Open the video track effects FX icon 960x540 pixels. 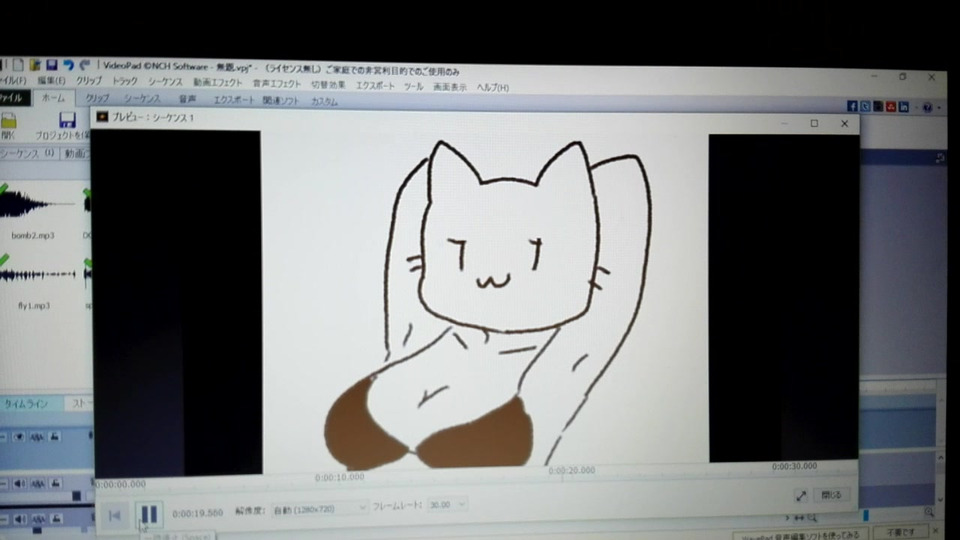click(x=37, y=437)
